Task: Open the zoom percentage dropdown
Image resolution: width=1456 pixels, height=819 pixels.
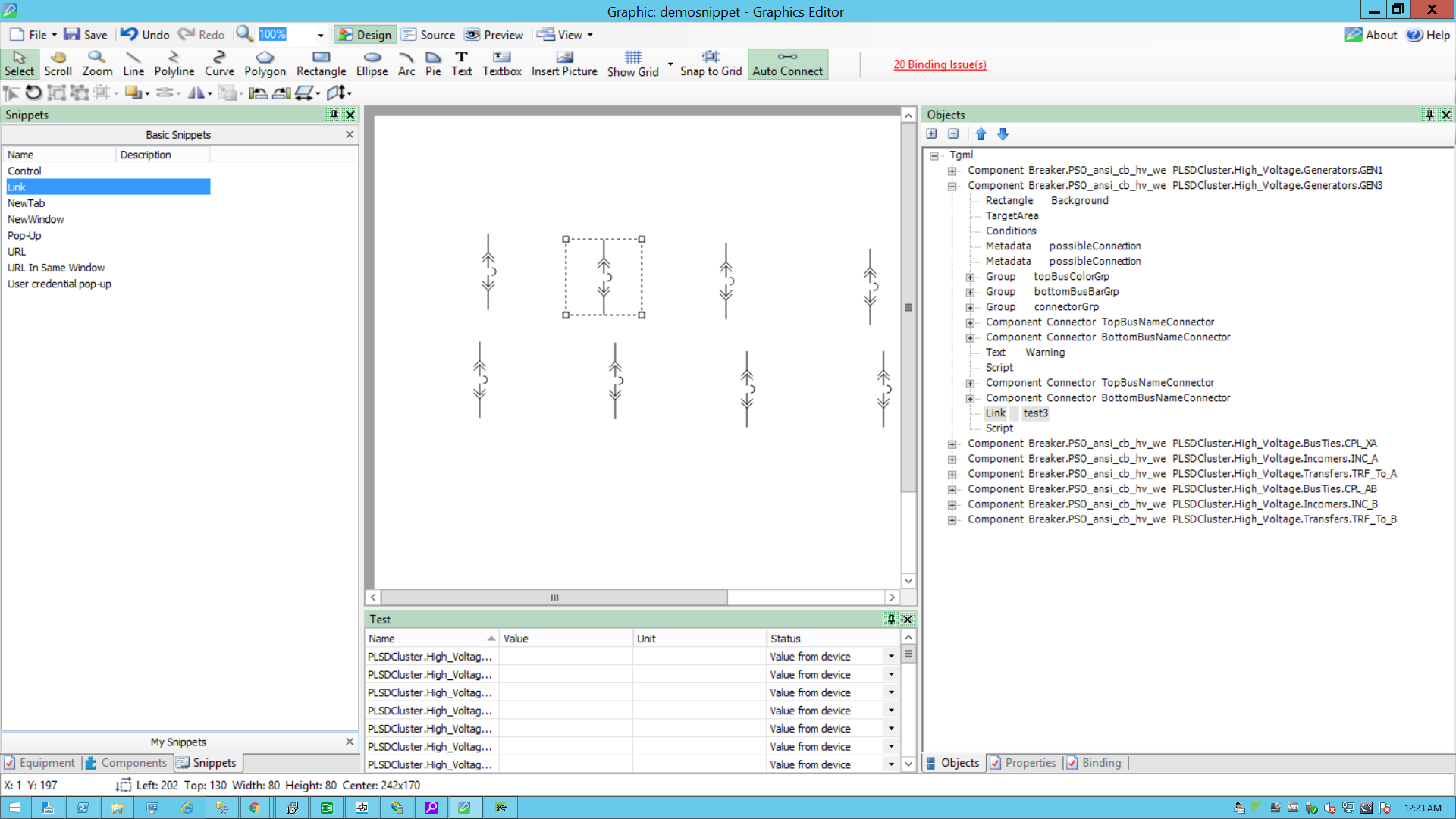Action: 321,35
